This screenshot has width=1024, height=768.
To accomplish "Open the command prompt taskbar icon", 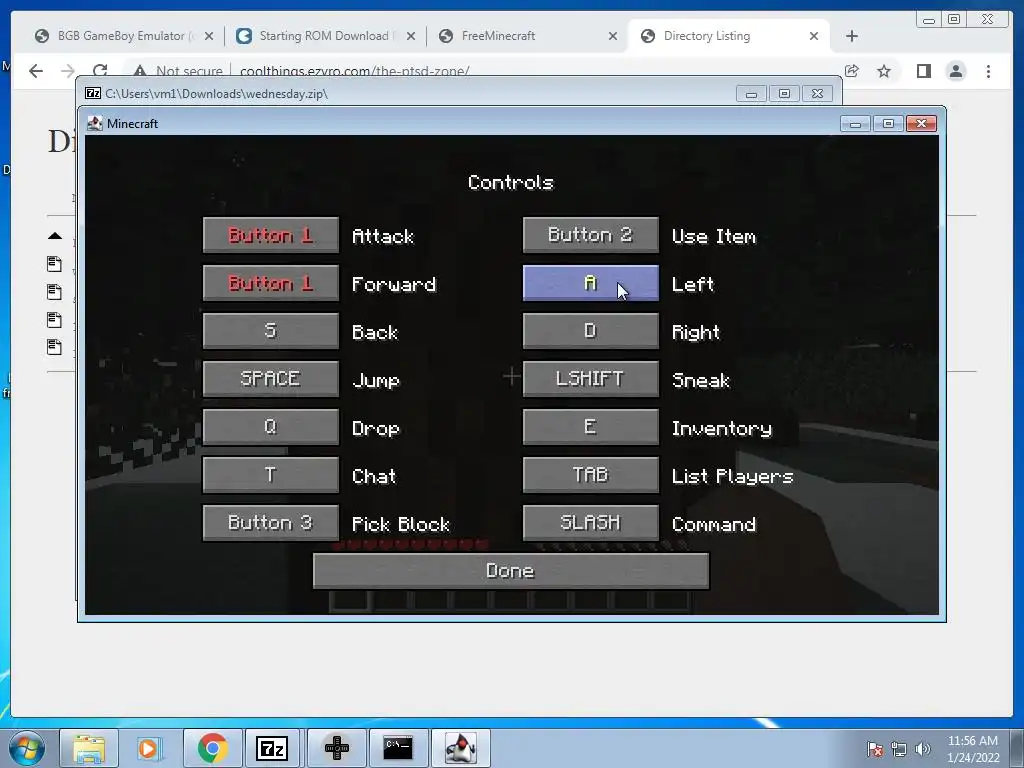I will tap(398, 748).
